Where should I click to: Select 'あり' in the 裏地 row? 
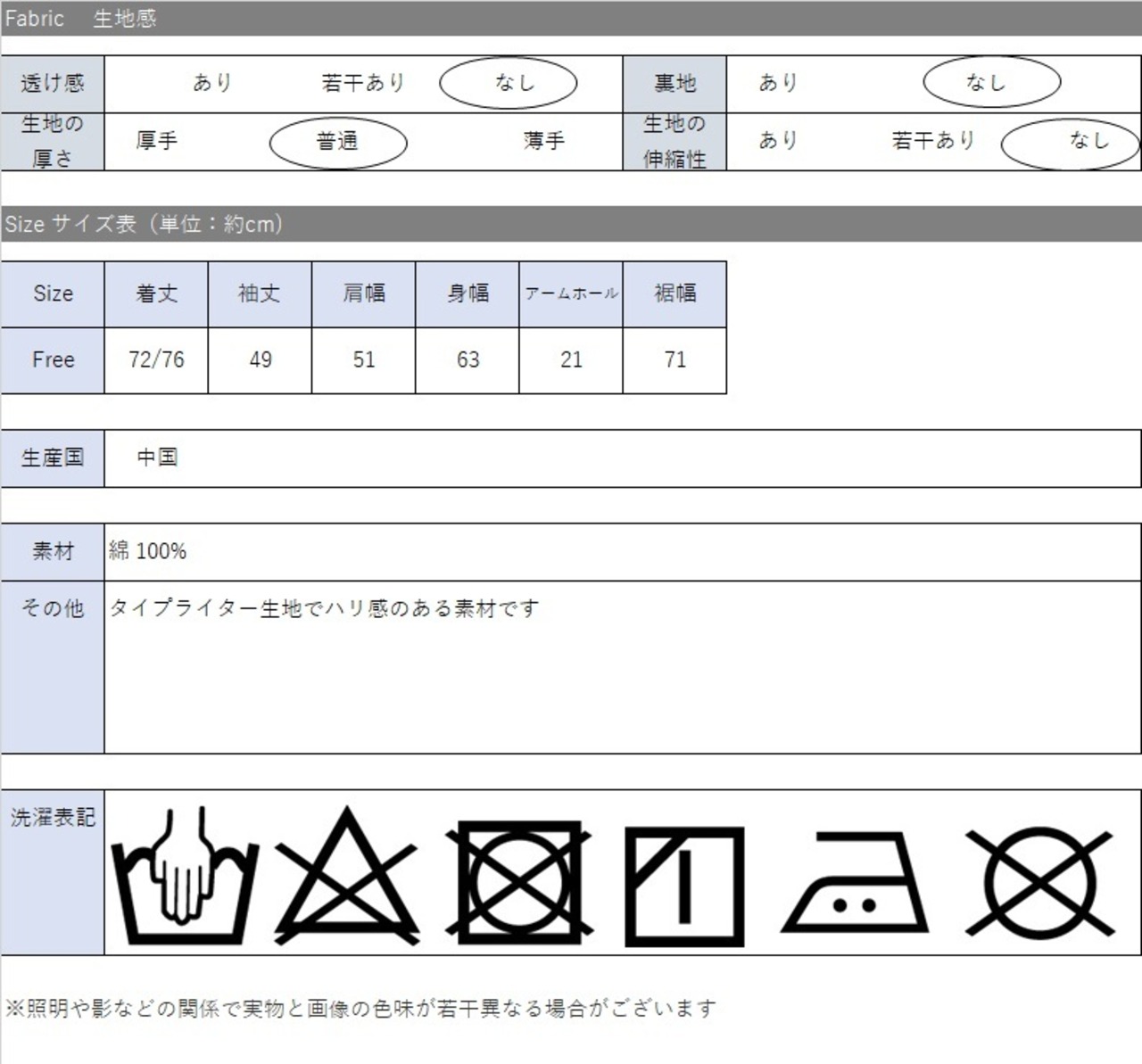point(778,83)
